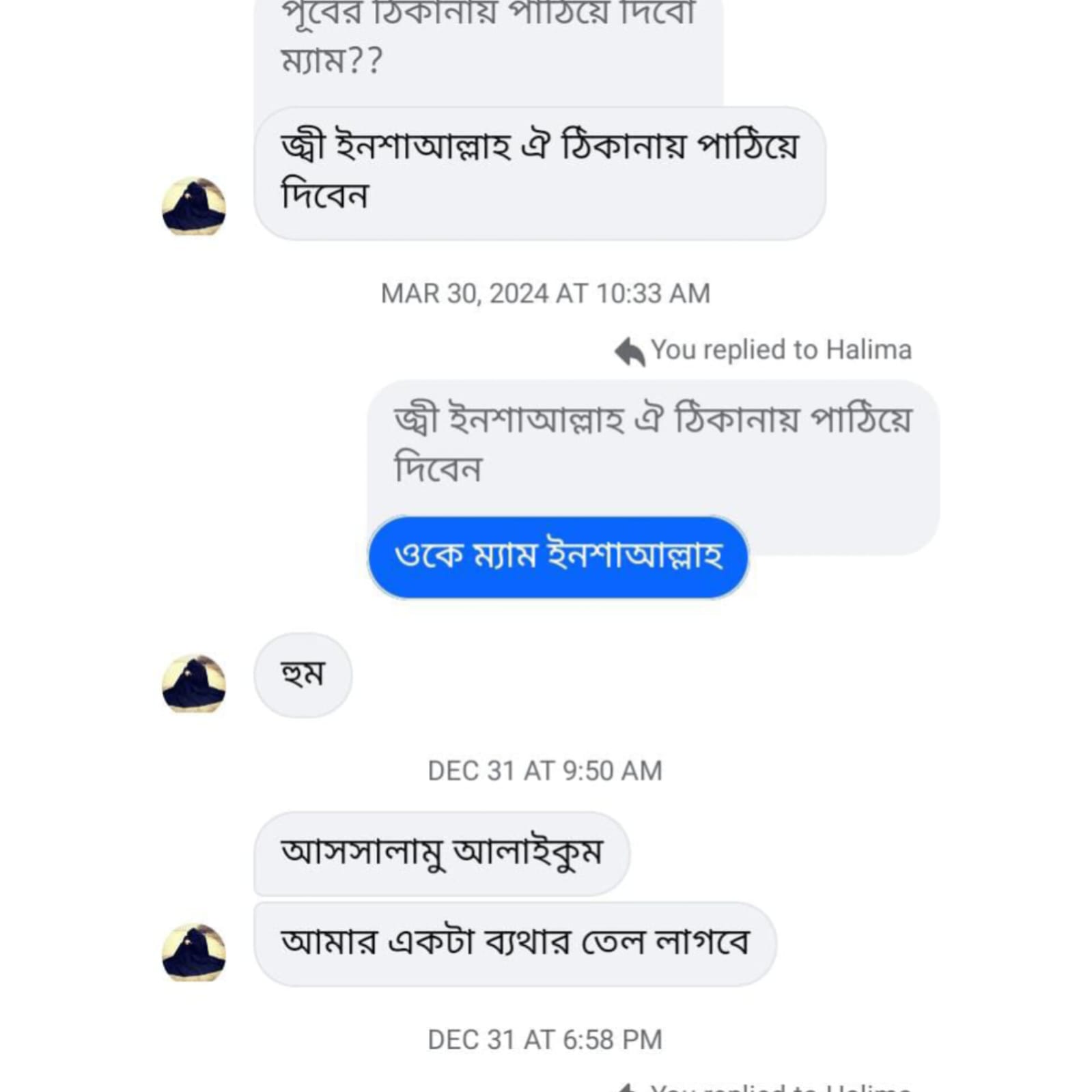Click the name Halima in the reply label
The image size is (1092, 1092).
pyautogui.click(x=869, y=350)
